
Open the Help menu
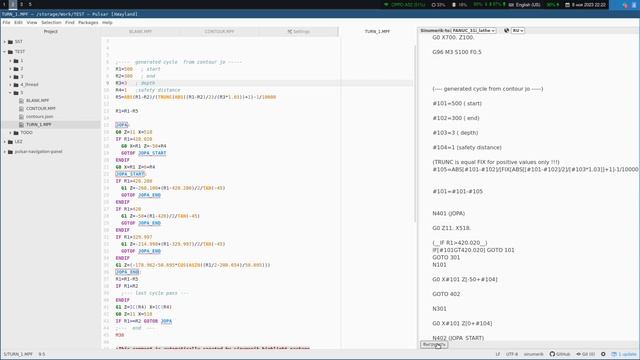tap(107, 22)
